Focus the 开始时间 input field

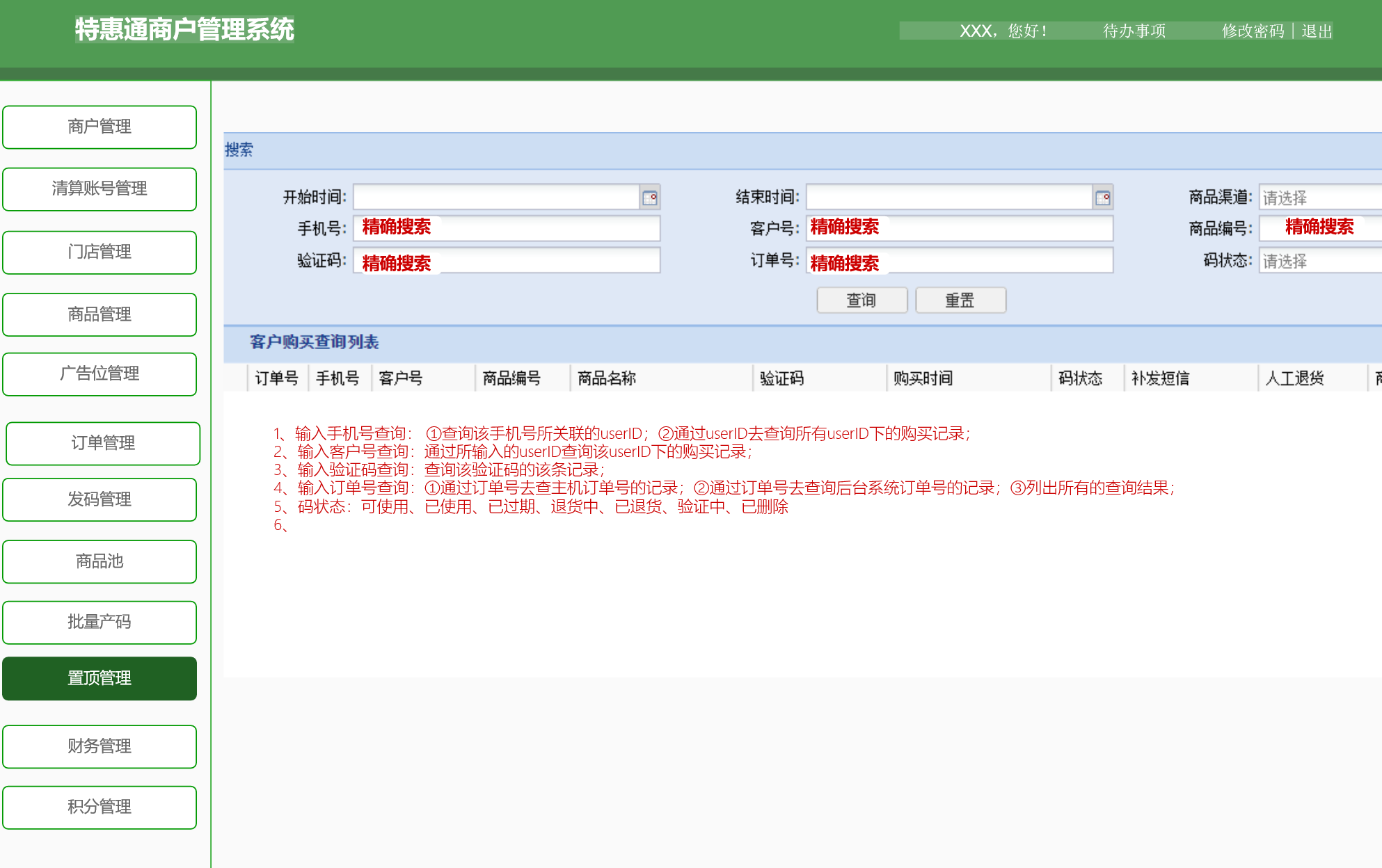[x=496, y=198]
